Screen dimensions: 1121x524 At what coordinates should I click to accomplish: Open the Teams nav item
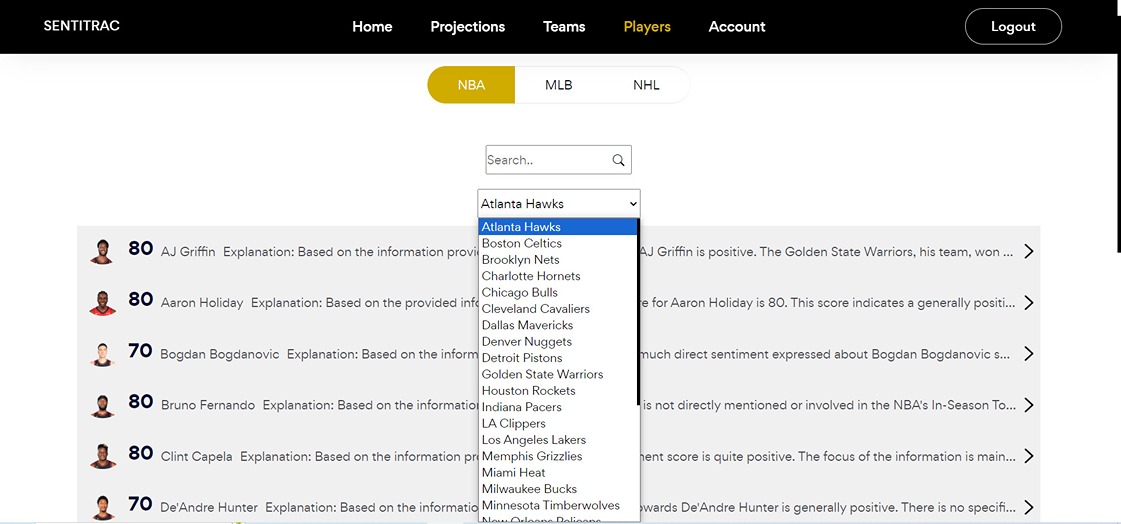tap(564, 26)
